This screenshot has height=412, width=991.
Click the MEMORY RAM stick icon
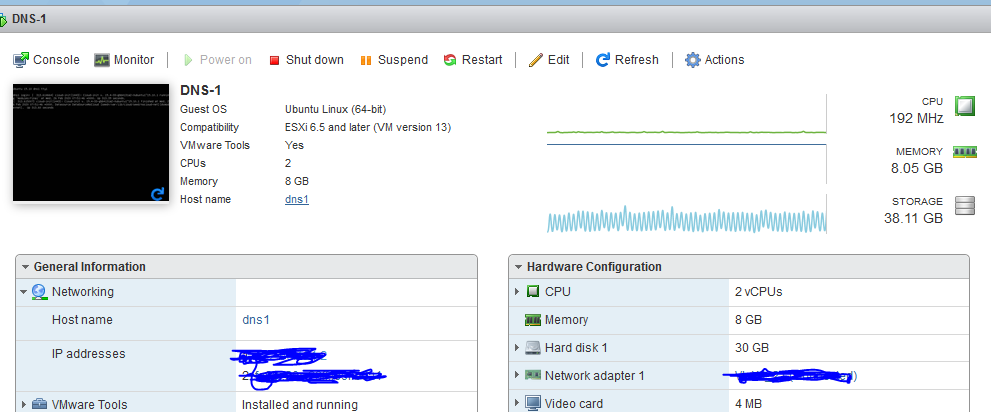click(964, 152)
